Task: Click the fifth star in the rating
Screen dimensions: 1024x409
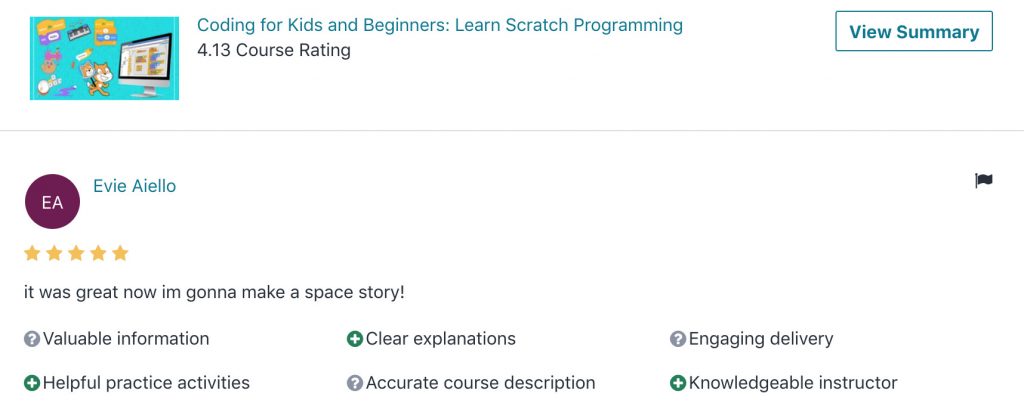Action: click(x=120, y=254)
